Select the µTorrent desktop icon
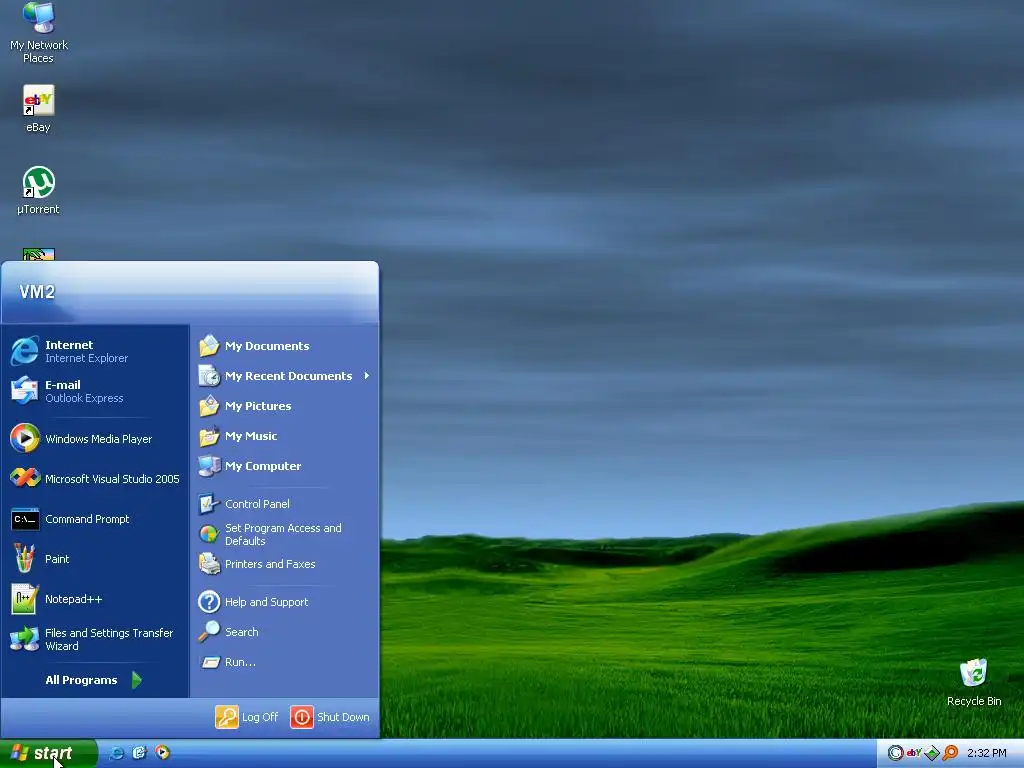 (x=39, y=191)
